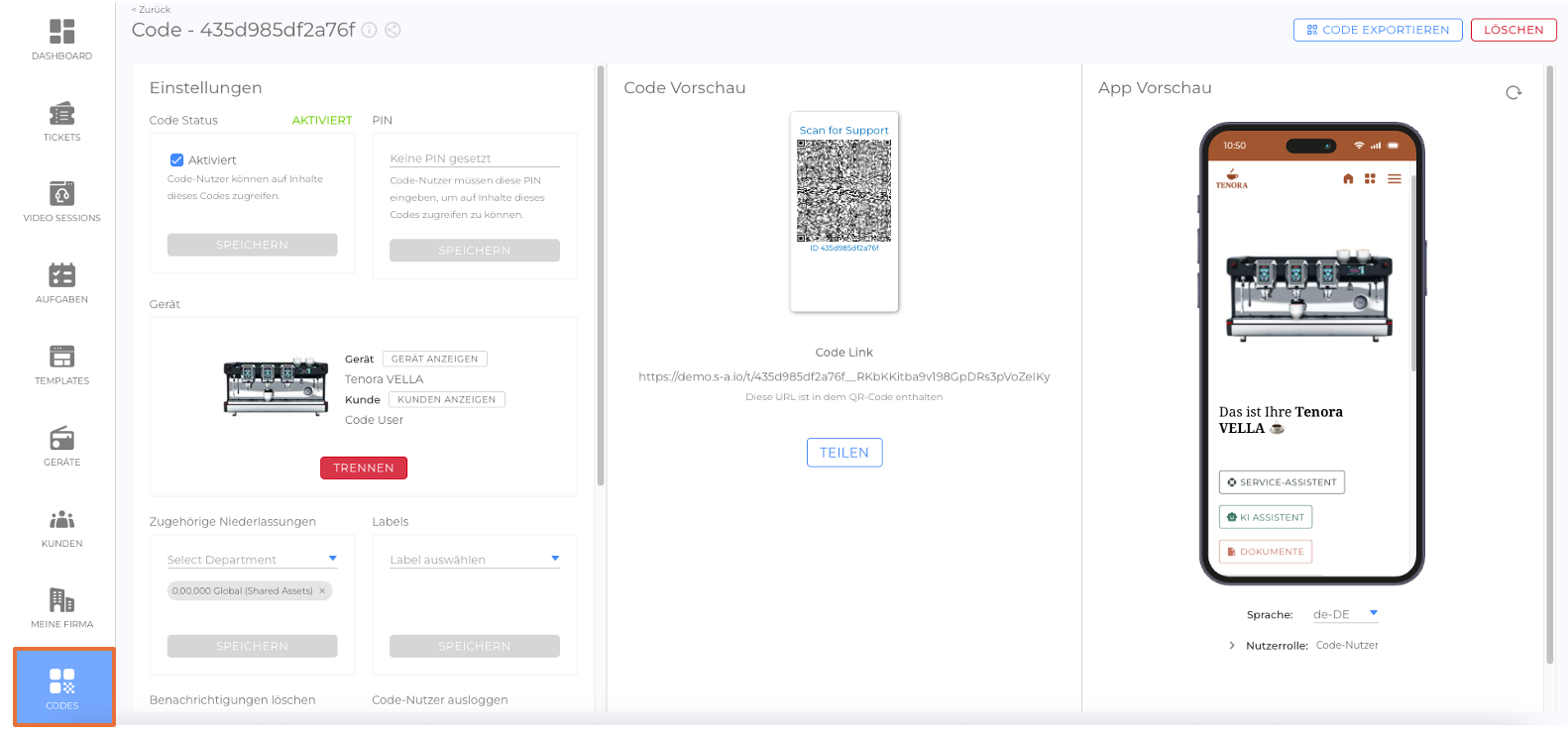Click the info icon beside code title
This screenshot has height=733, width=1568.
[x=369, y=31]
